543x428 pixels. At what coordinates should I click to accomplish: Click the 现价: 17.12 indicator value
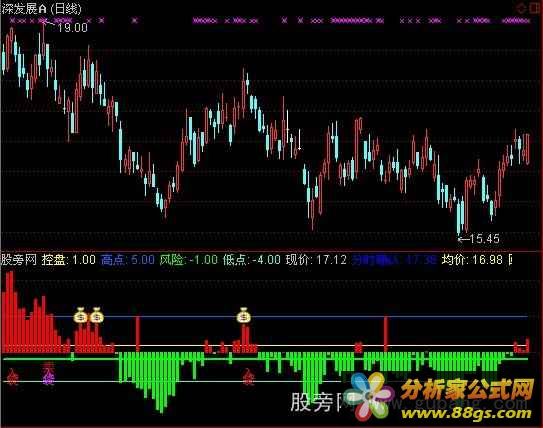(316, 259)
